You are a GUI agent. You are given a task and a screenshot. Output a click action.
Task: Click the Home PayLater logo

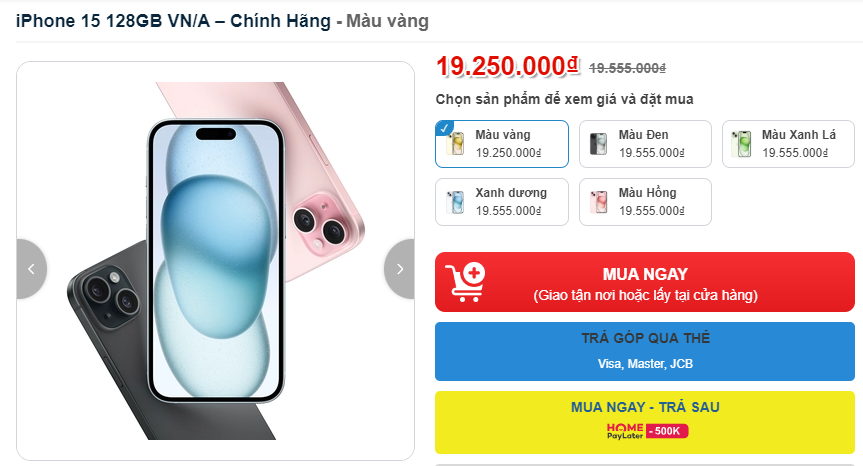625,431
